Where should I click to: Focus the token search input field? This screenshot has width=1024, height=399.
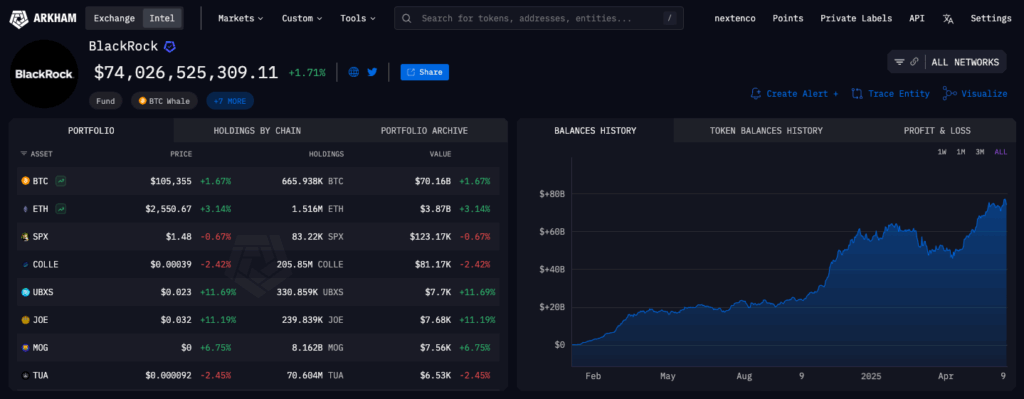(x=539, y=18)
